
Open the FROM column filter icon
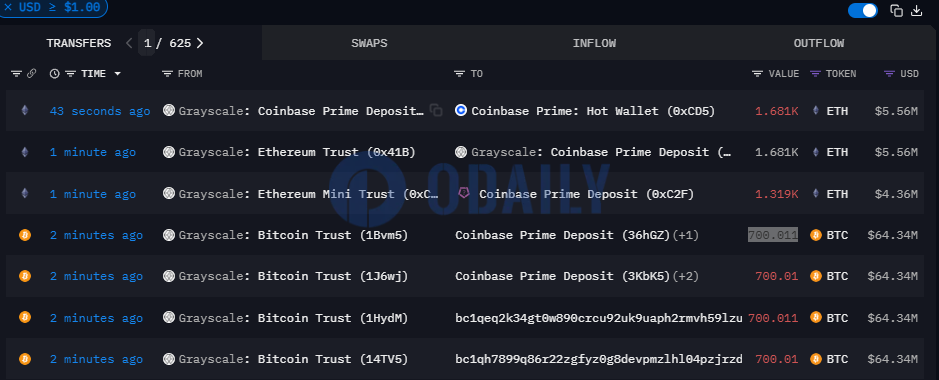[x=167, y=74]
